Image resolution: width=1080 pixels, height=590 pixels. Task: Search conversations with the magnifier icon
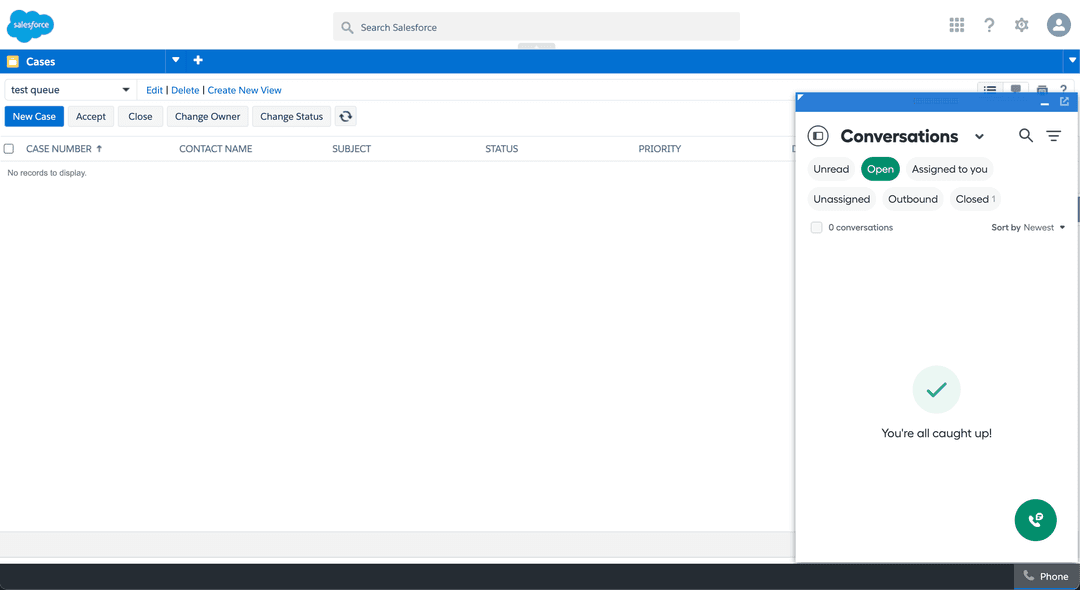(x=1026, y=136)
